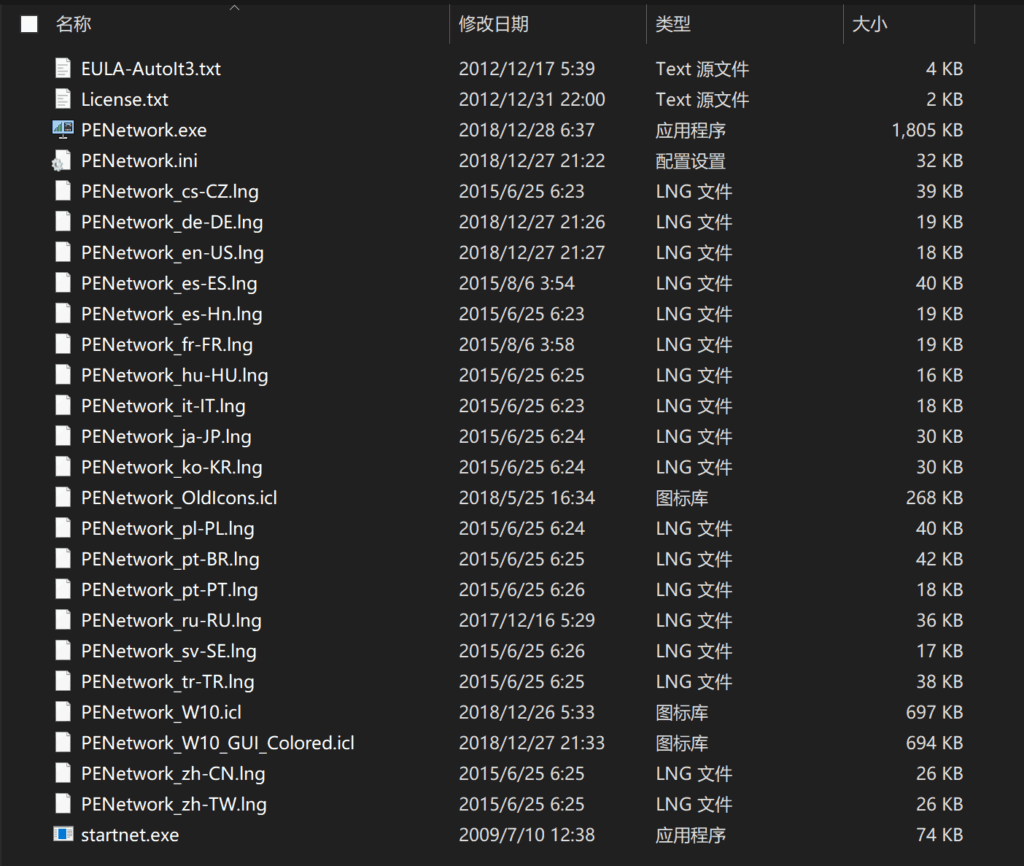Select the PENetwork_de-DE.lng file name

tap(172, 222)
